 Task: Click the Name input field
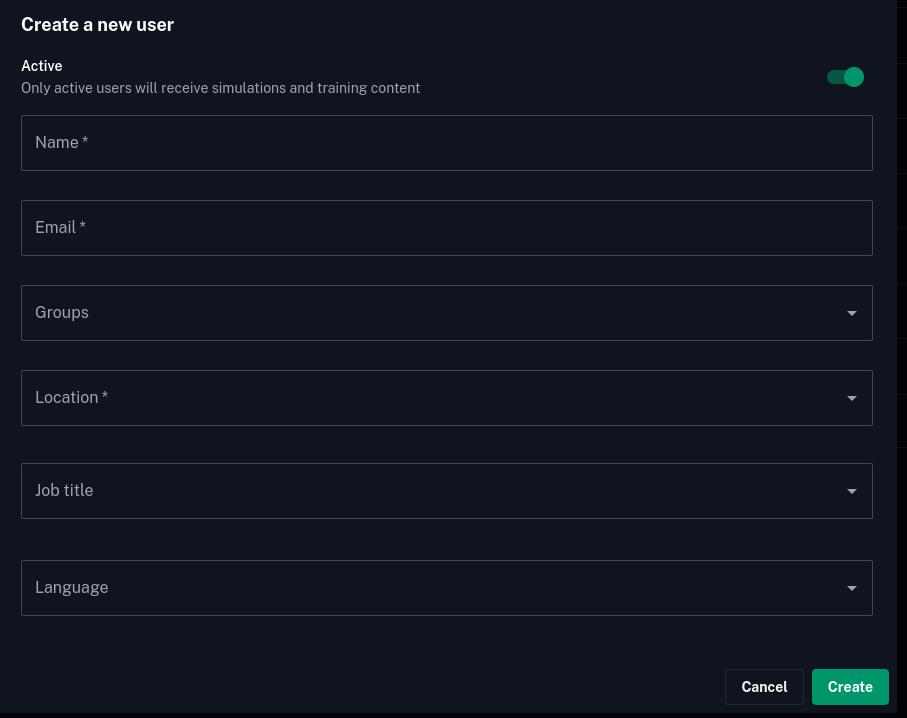[447, 142]
